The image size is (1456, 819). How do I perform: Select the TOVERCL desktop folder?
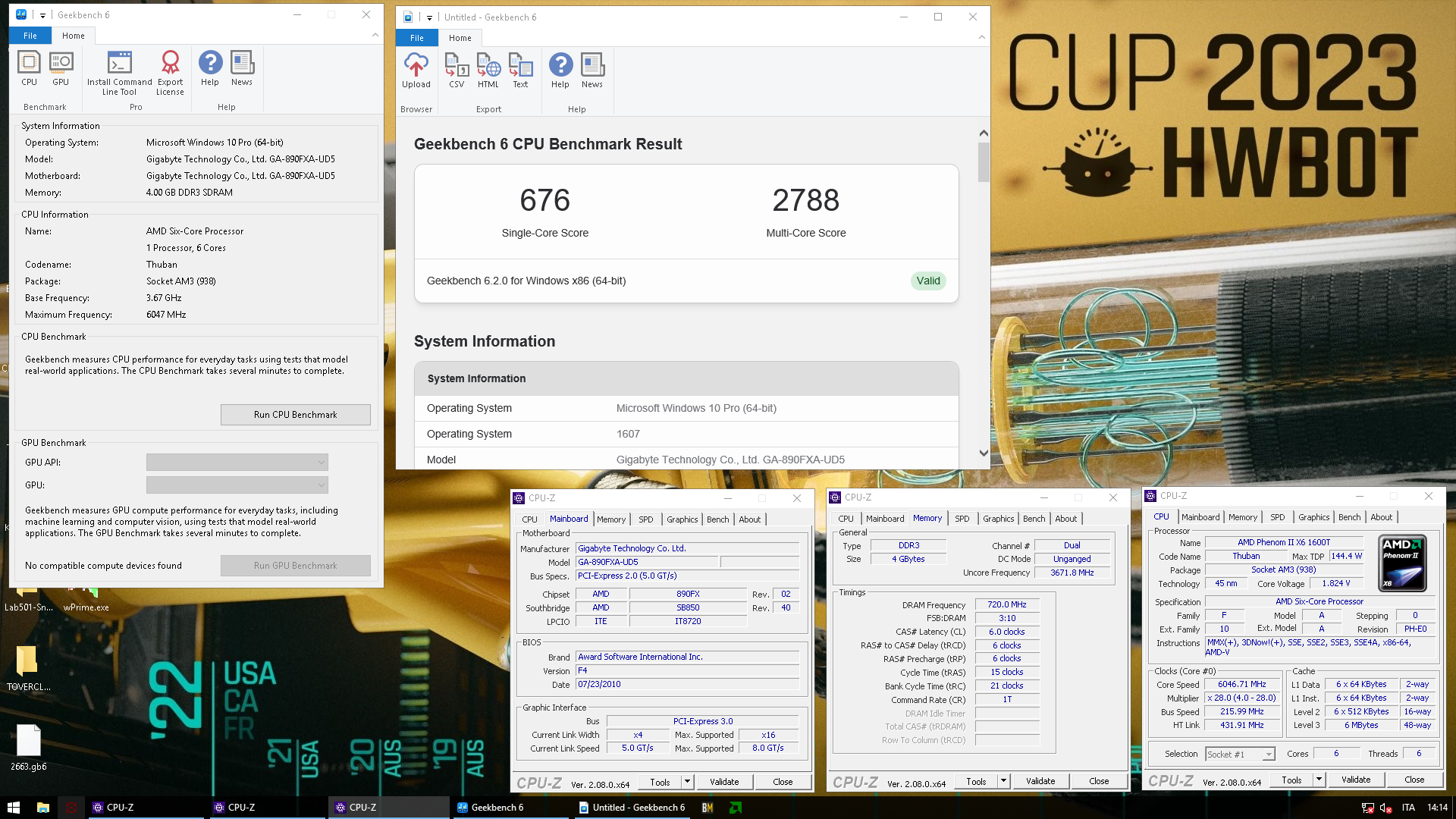(x=28, y=667)
